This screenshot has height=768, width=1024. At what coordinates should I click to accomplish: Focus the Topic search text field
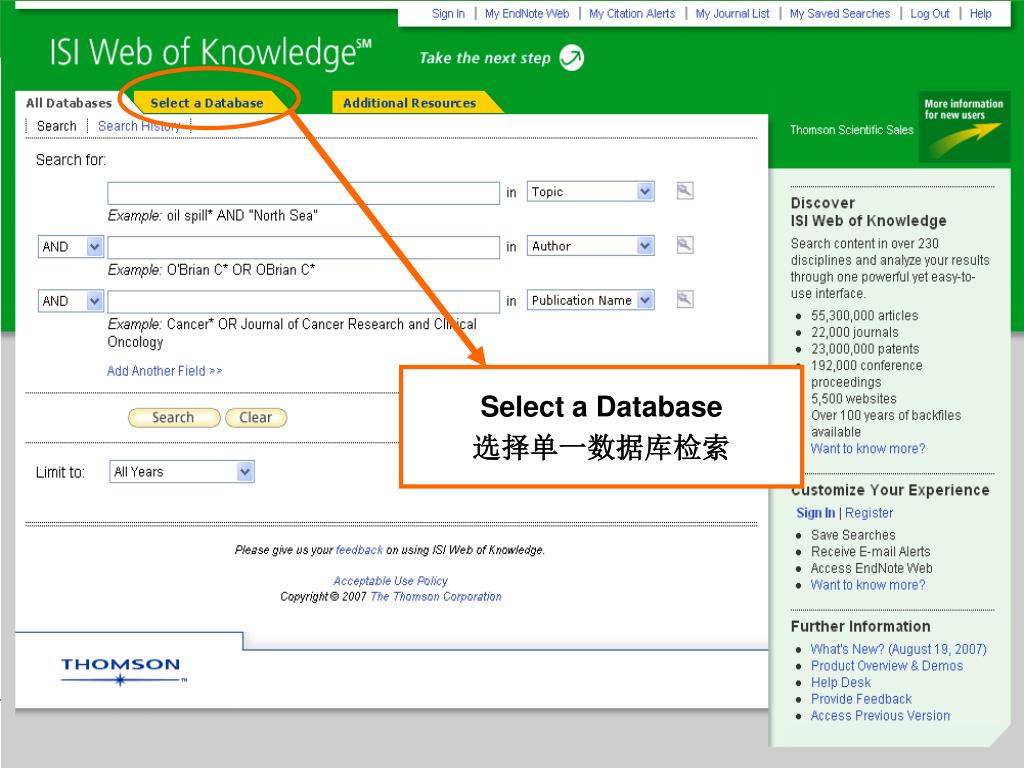[x=304, y=193]
